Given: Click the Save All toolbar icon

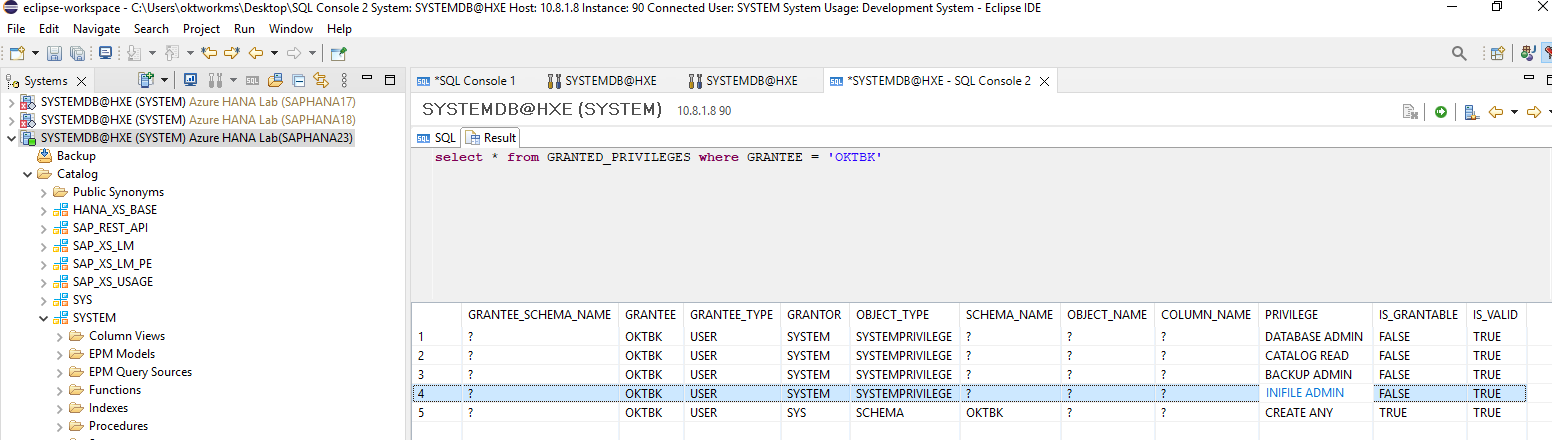Looking at the screenshot, I should point(76,53).
